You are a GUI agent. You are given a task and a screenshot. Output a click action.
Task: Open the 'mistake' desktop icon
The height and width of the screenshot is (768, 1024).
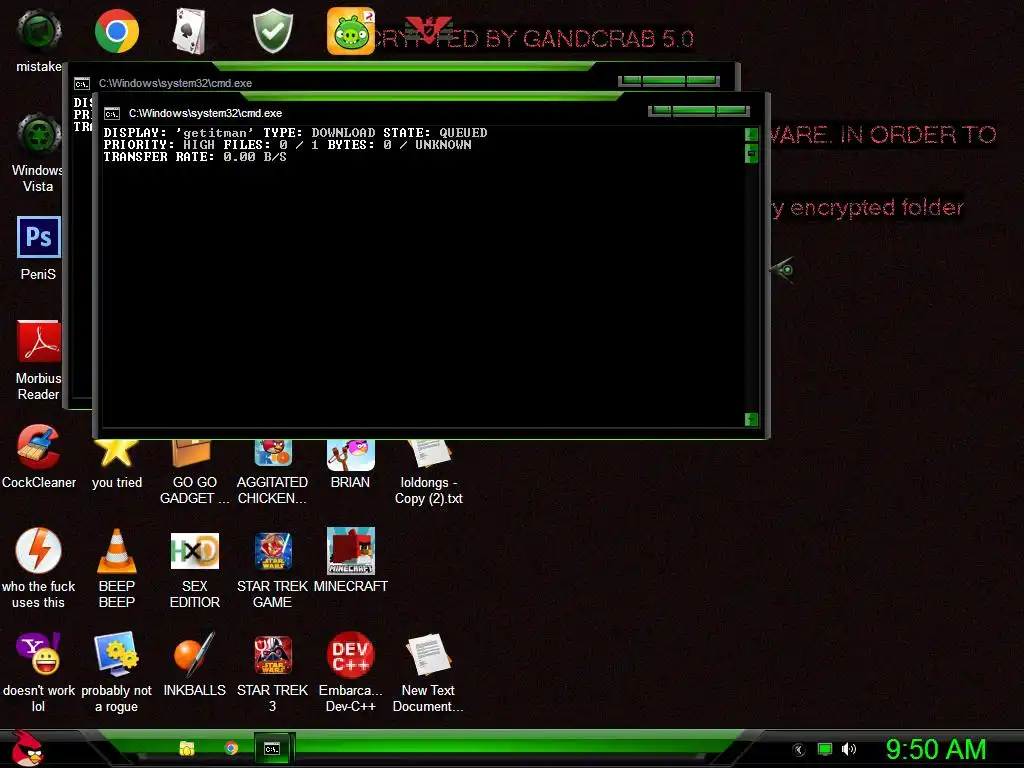click(x=39, y=40)
